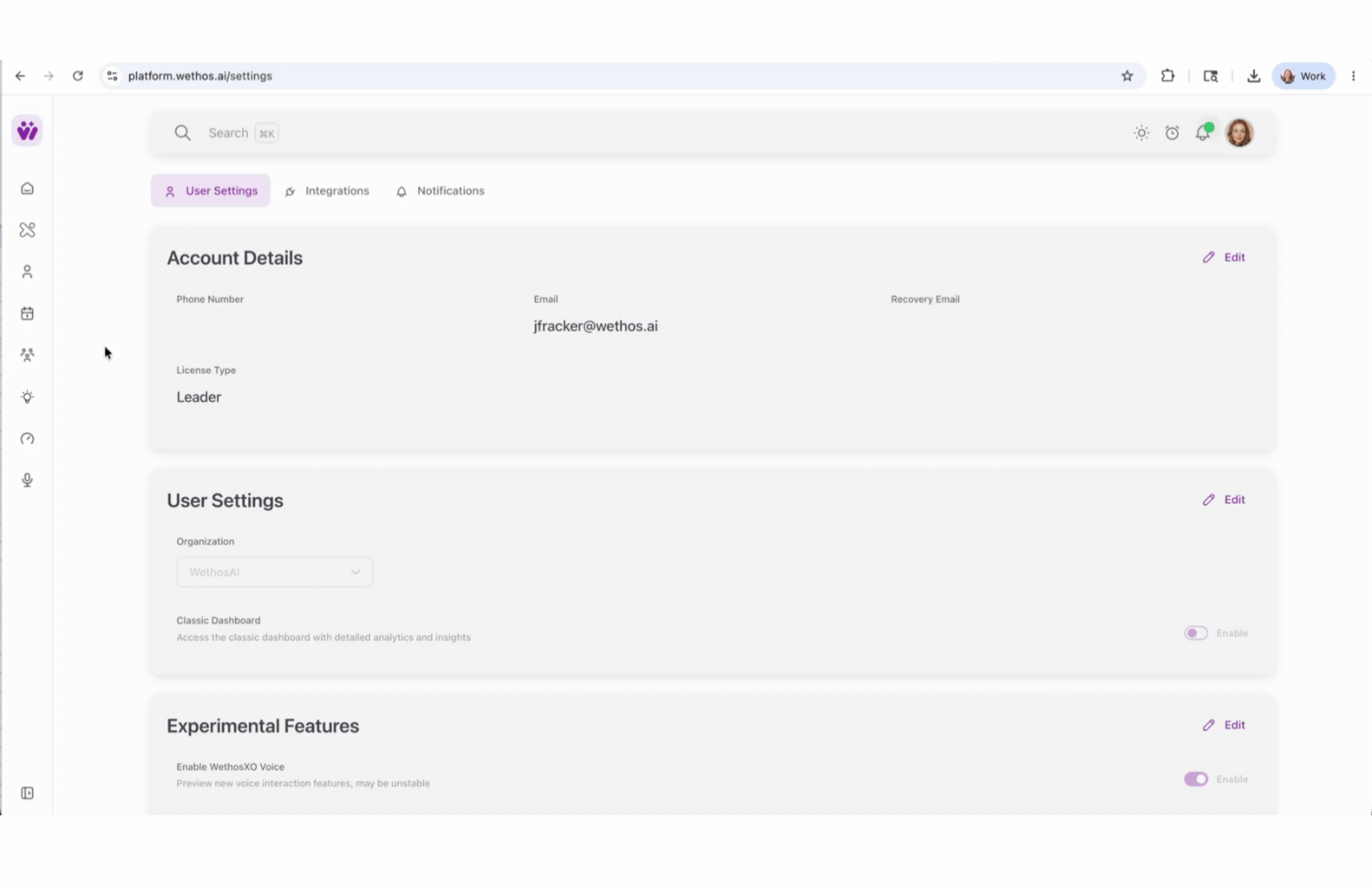1372x888 pixels.
Task: Open the browser downloads icon
Action: click(1254, 76)
